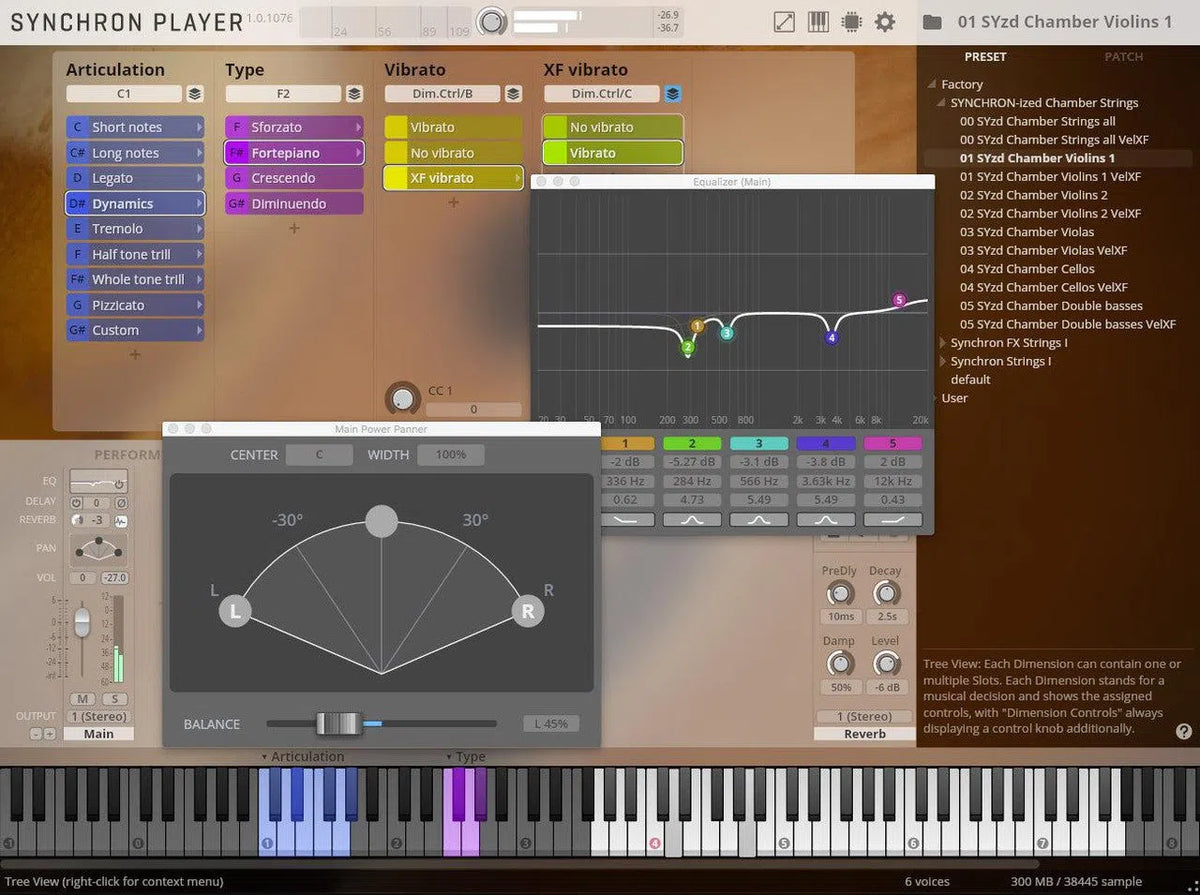Click the reverb waveform icon in mixer
Viewport: 1200px width, 895px height.
[121, 521]
